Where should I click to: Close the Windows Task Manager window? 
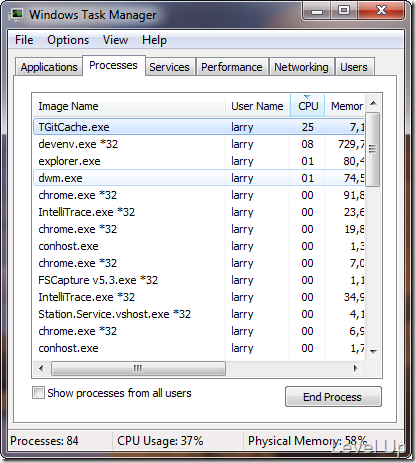point(381,11)
